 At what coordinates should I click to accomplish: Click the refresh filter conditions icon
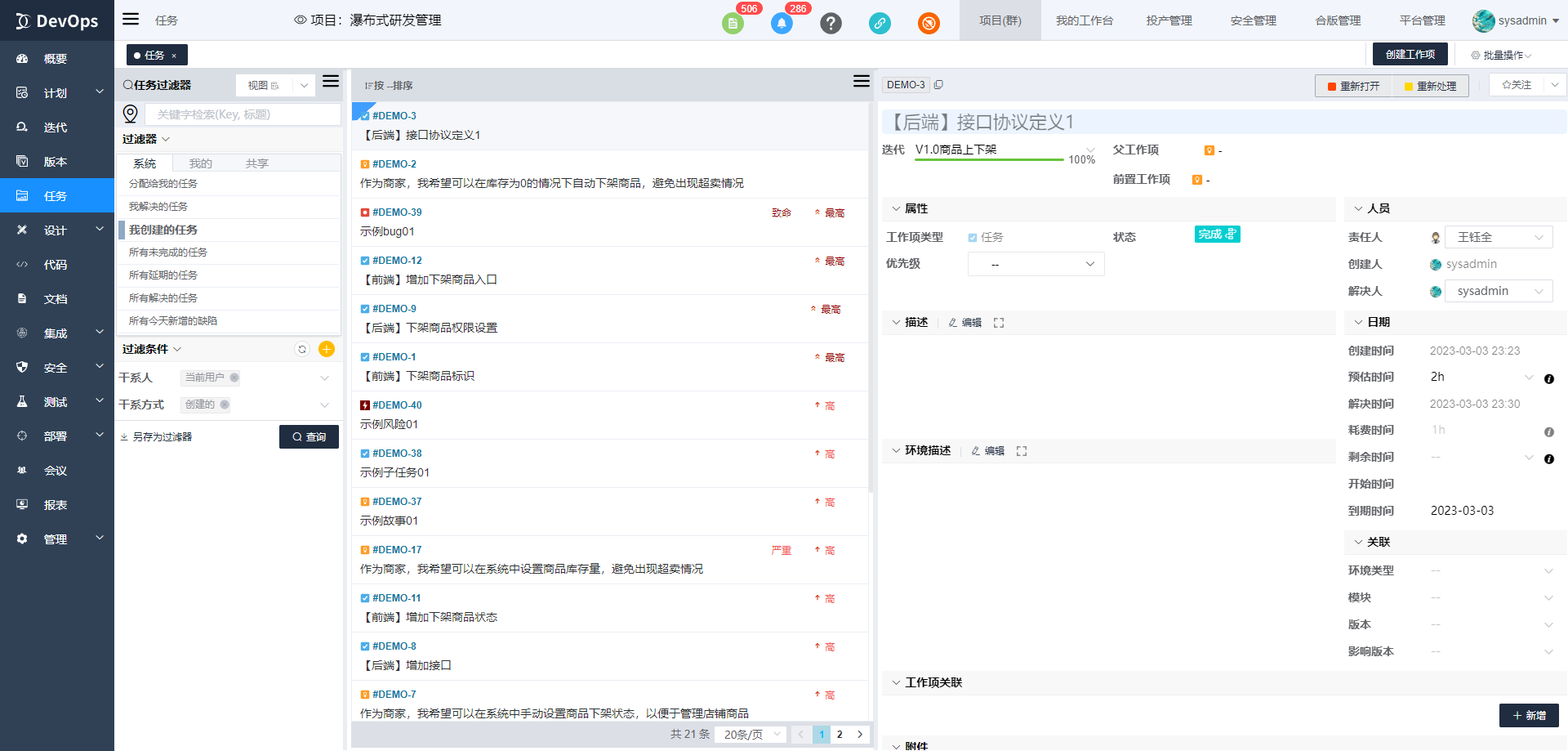point(302,349)
